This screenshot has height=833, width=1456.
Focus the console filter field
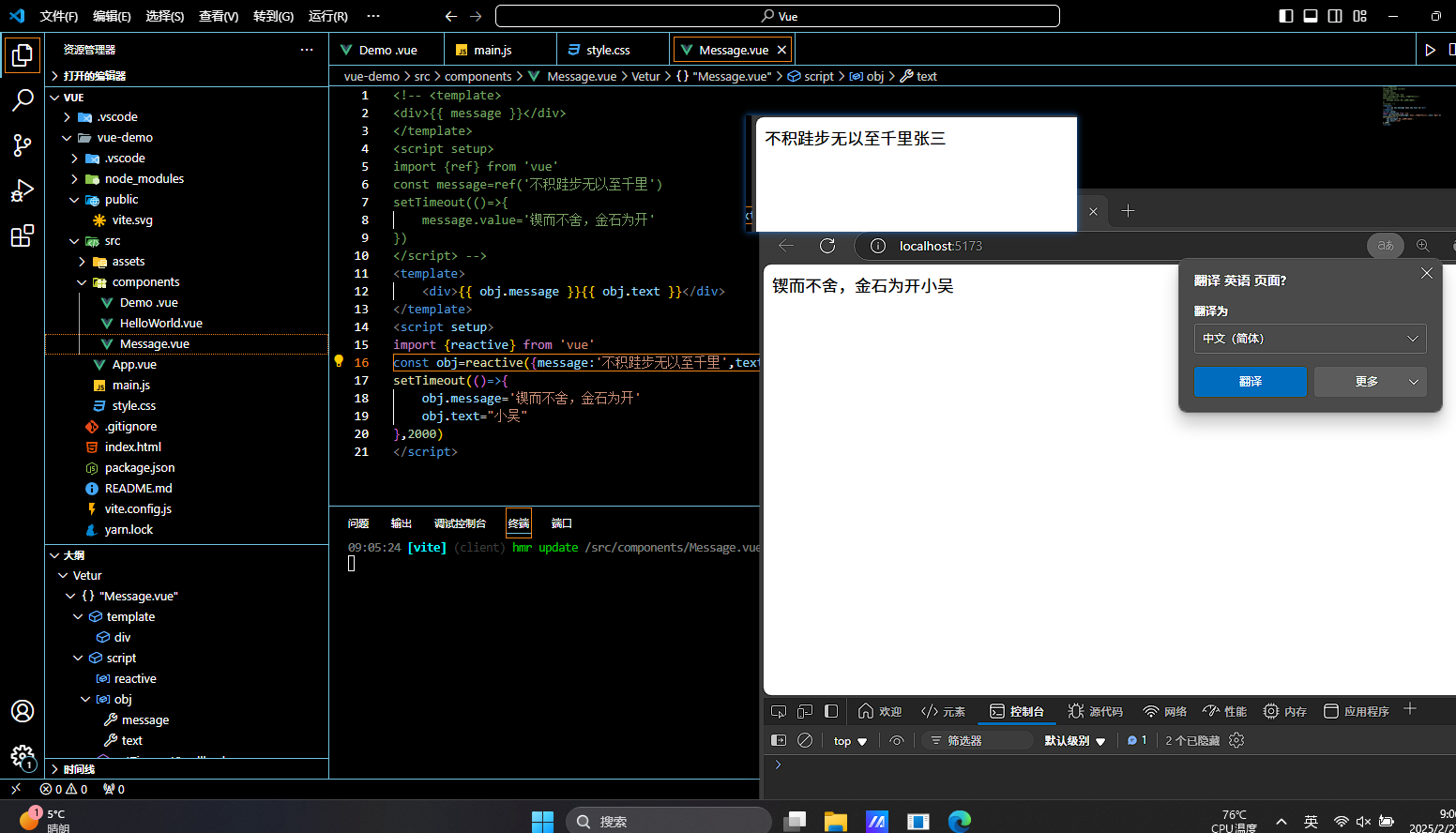click(976, 740)
